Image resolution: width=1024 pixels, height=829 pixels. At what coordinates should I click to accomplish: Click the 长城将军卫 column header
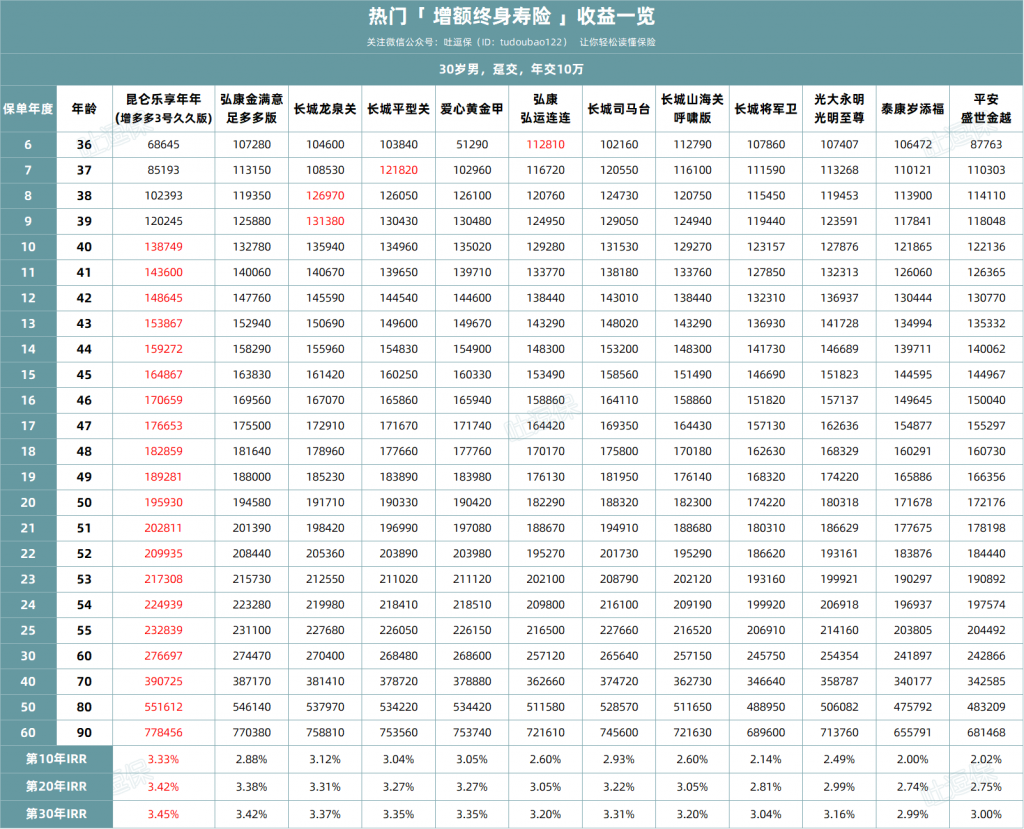click(x=766, y=109)
